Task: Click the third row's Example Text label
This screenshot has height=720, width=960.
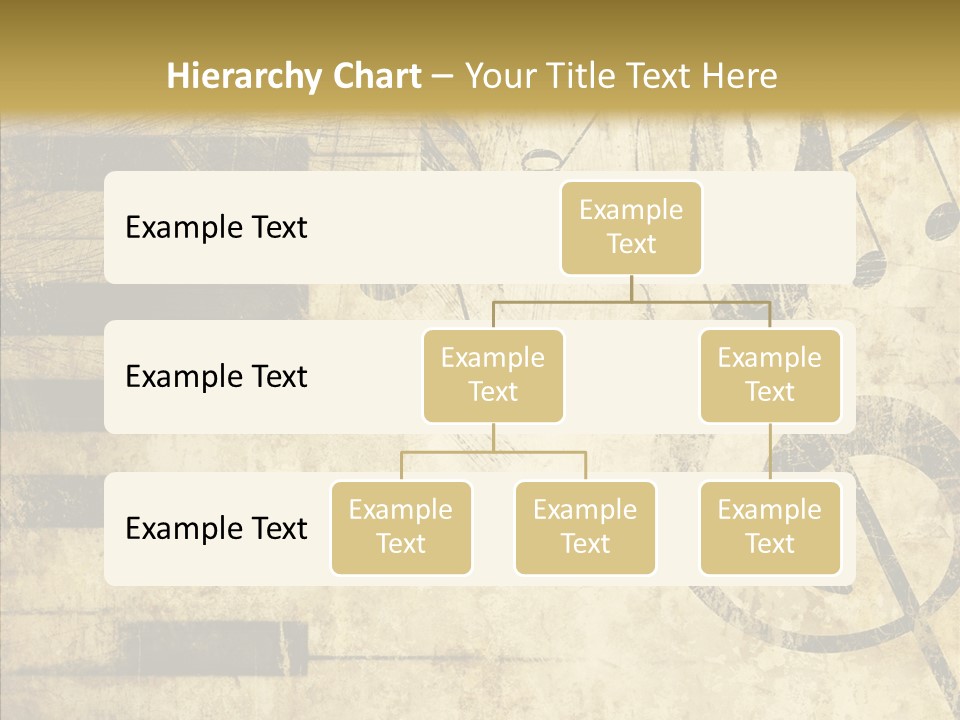Action: click(216, 528)
